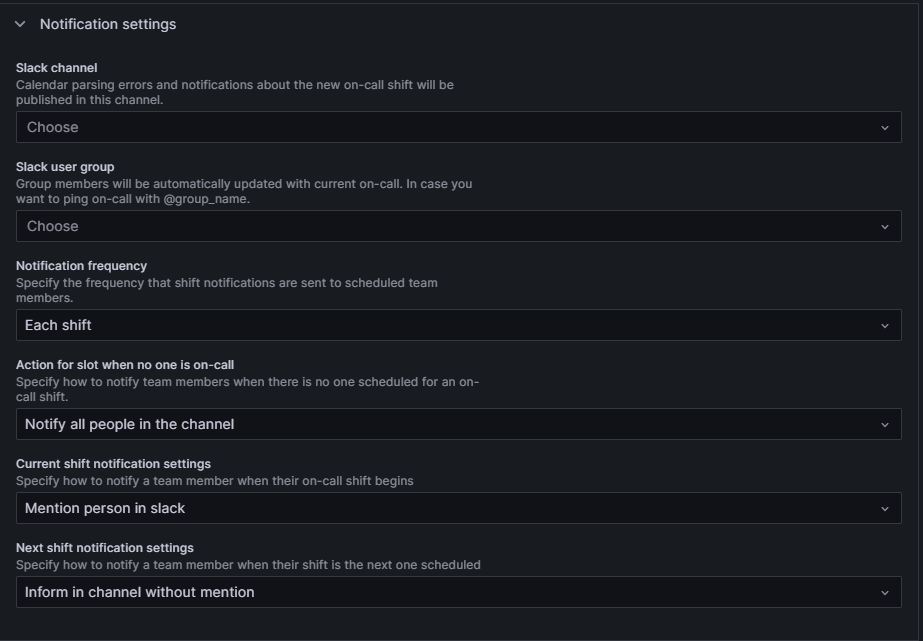Screen dimensions: 923x641
Task: Click the downward chevron on first Choose field
Action: click(885, 126)
